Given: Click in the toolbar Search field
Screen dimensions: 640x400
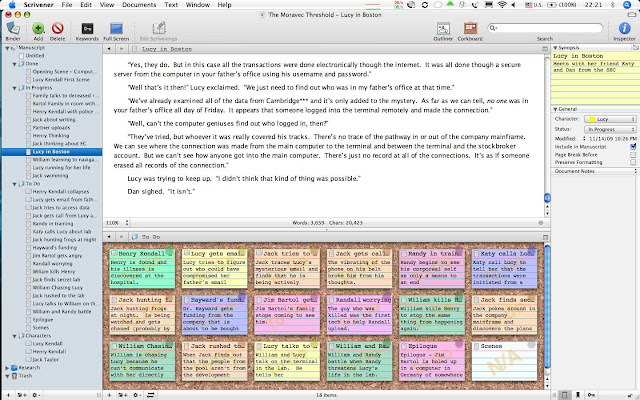Looking at the screenshot, I should (x=545, y=28).
